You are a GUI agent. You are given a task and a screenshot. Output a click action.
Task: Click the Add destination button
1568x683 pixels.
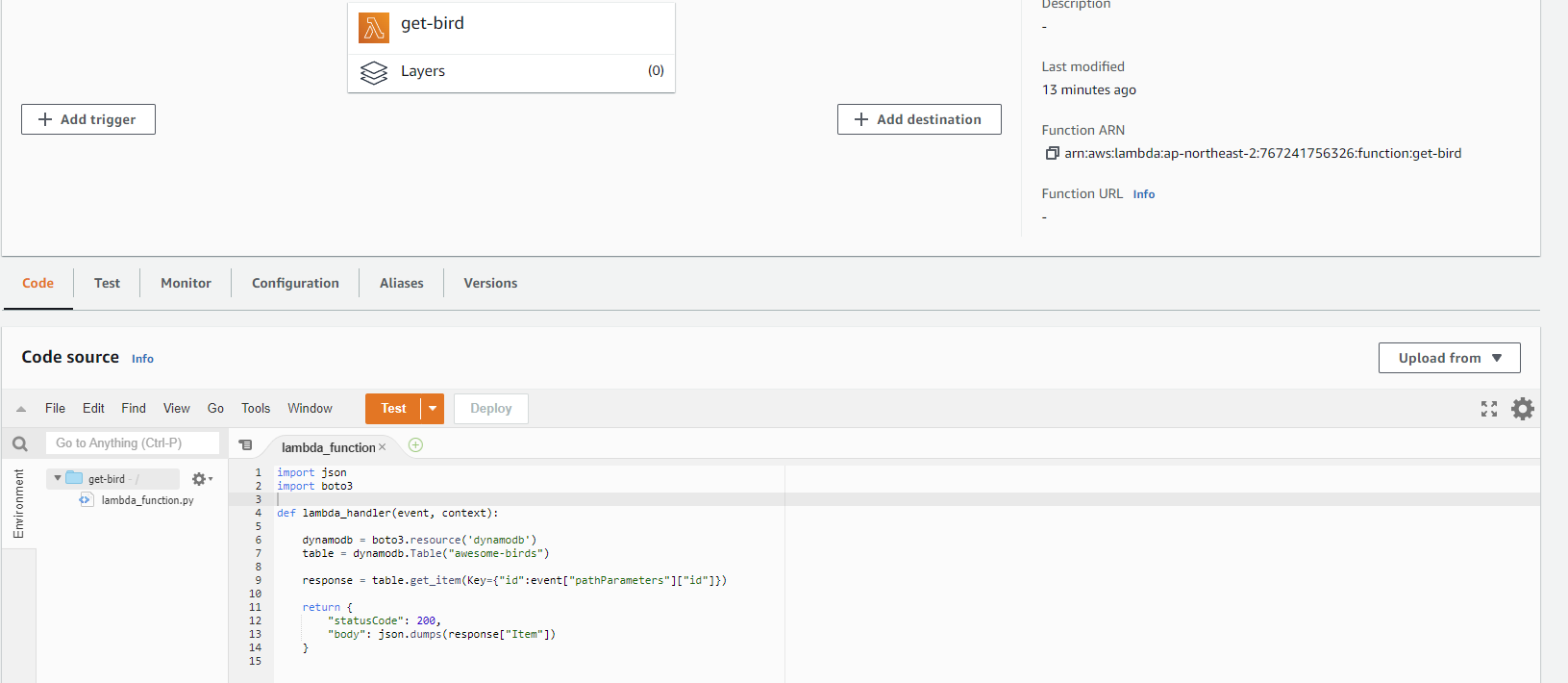(x=919, y=119)
